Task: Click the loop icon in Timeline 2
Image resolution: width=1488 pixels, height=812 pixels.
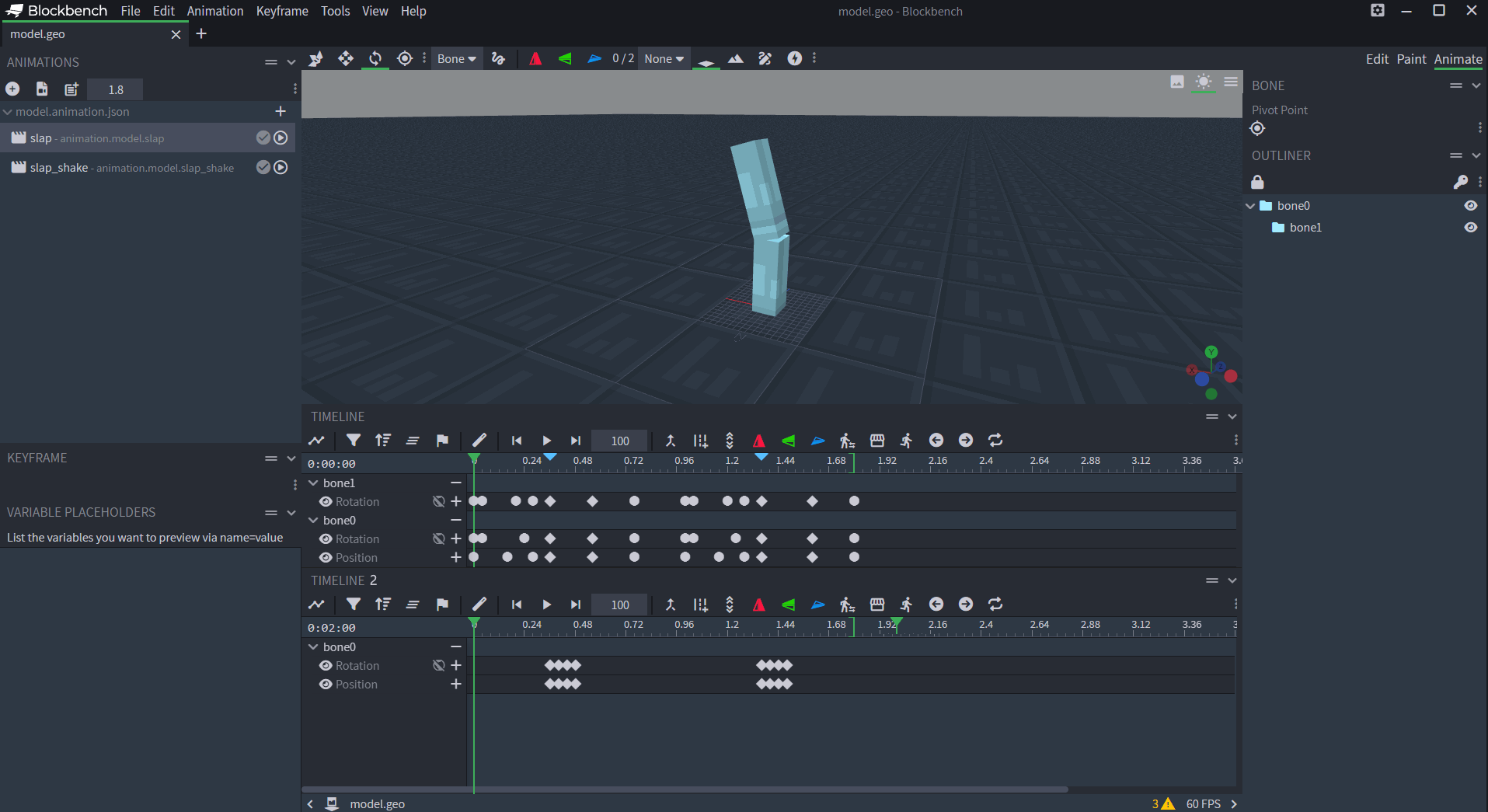Action: point(995,605)
